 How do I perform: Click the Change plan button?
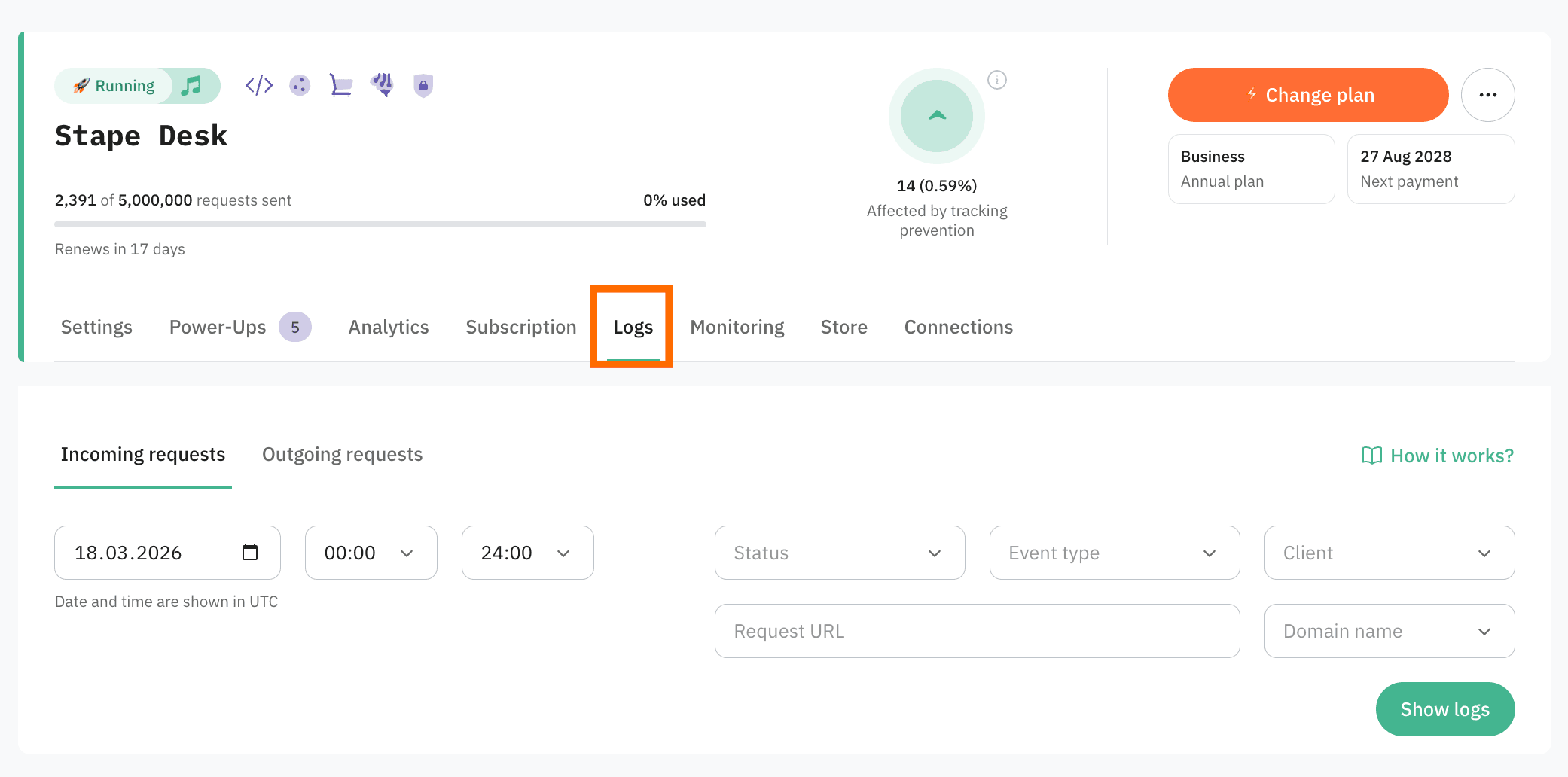tap(1307, 95)
